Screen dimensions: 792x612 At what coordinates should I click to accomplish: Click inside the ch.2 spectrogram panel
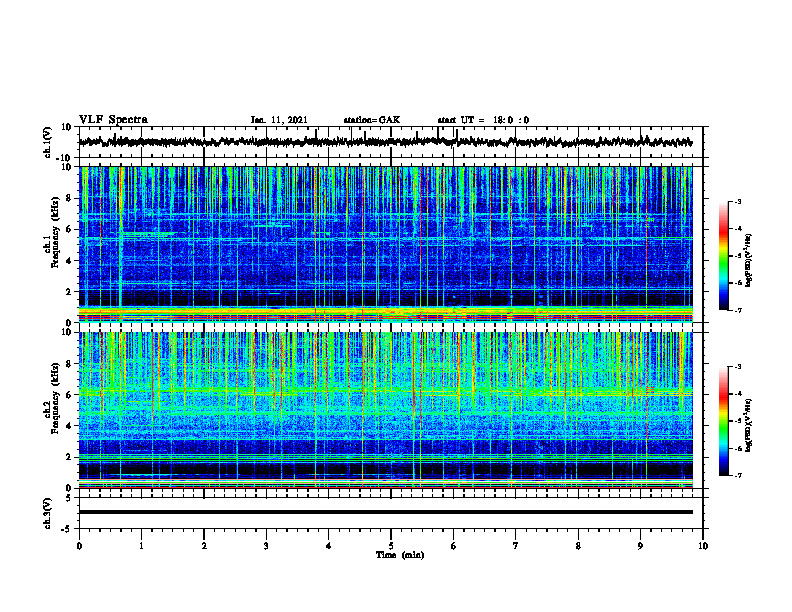tap(385, 410)
